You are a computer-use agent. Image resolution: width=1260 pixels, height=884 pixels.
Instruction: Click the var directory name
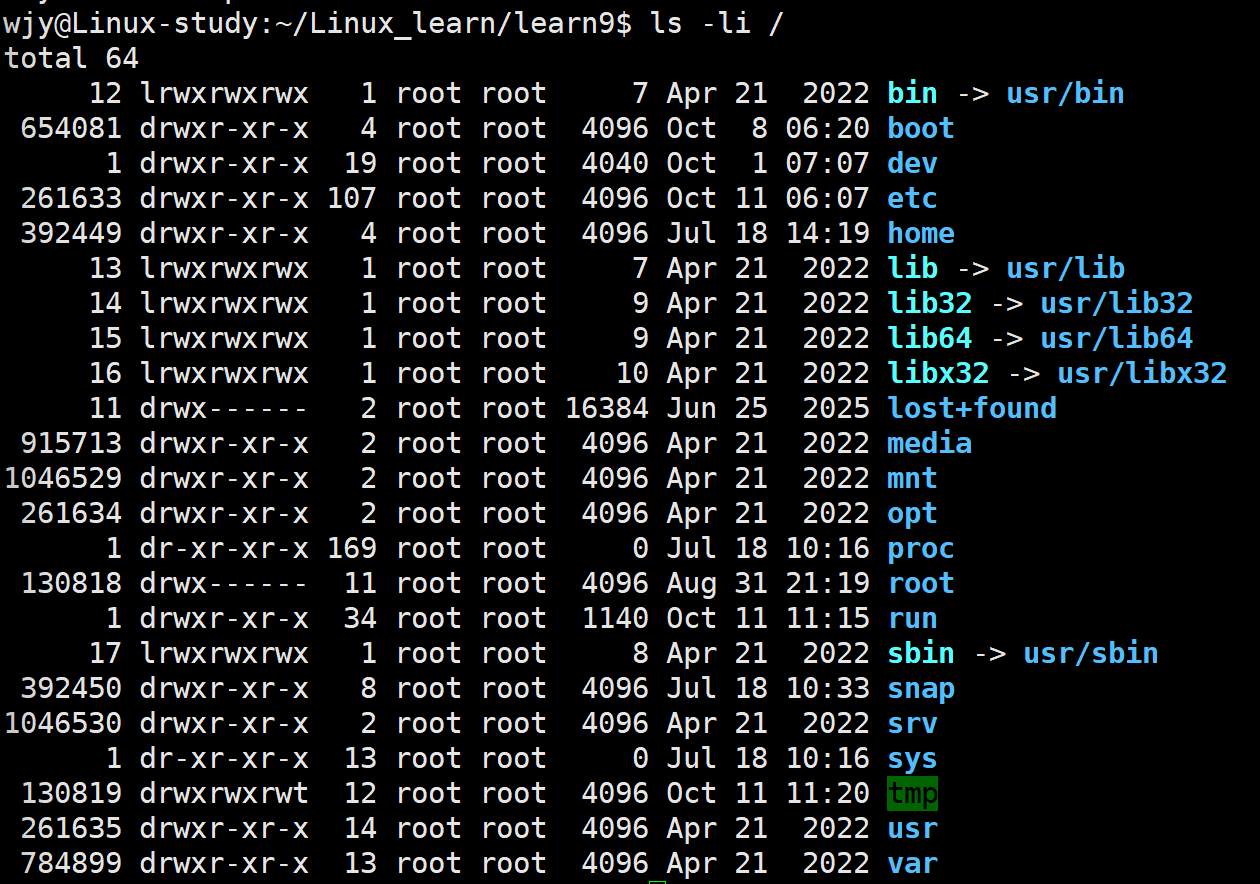pyautogui.click(x=912, y=864)
